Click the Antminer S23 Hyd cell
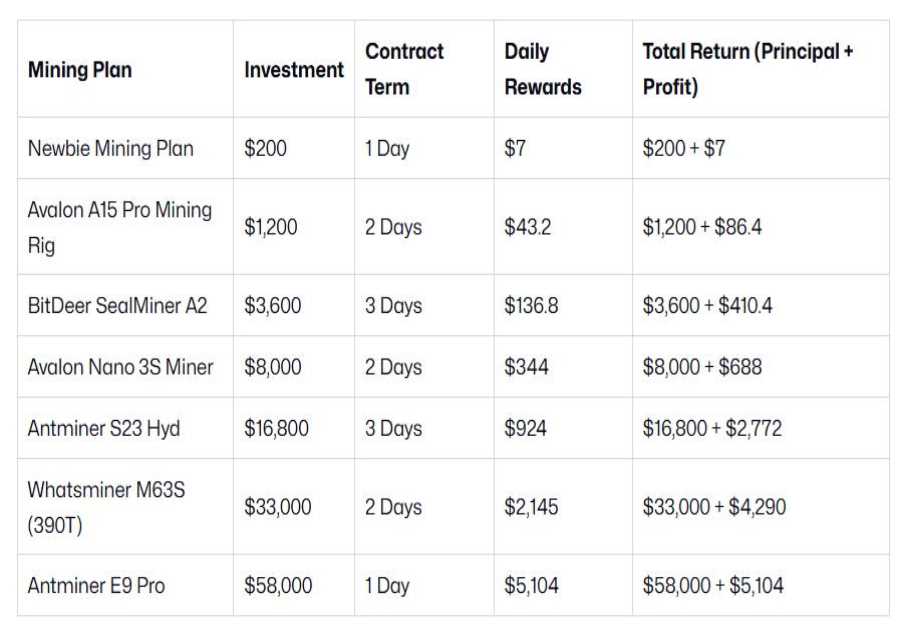The height and width of the screenshot is (630, 900). point(104,428)
